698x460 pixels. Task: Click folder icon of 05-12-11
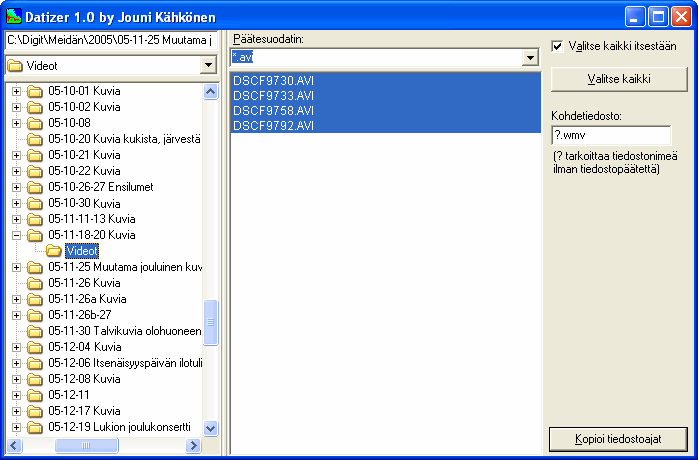pos(35,395)
